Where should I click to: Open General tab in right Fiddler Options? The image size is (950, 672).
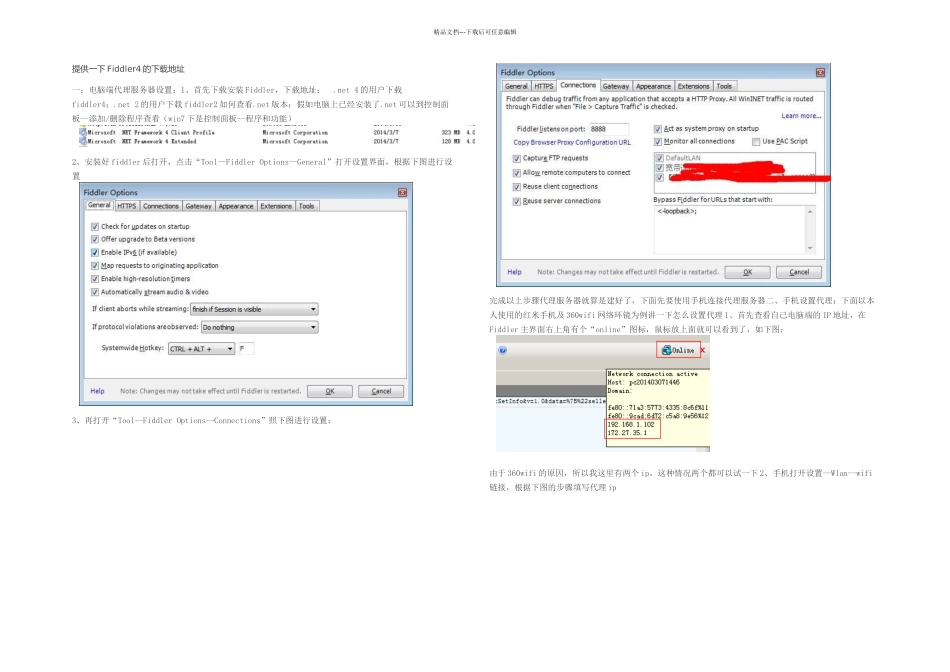pos(516,87)
